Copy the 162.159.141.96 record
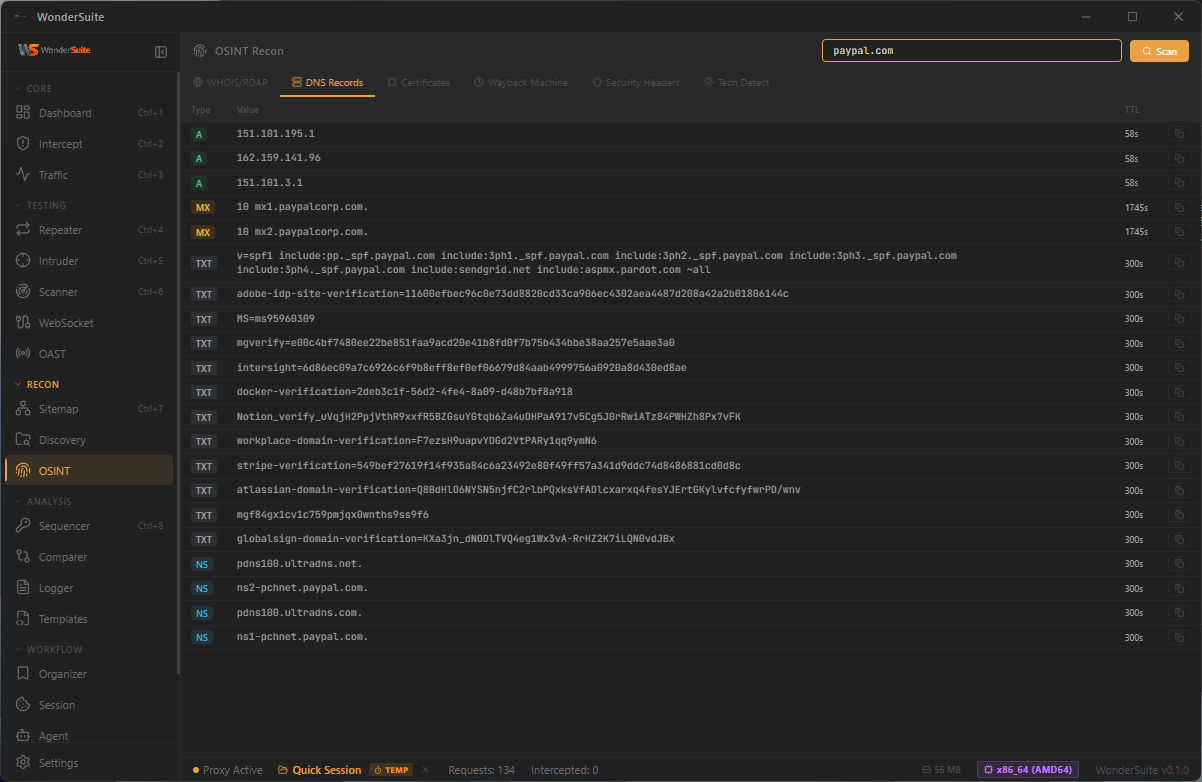The image size is (1202, 782). click(x=1180, y=158)
